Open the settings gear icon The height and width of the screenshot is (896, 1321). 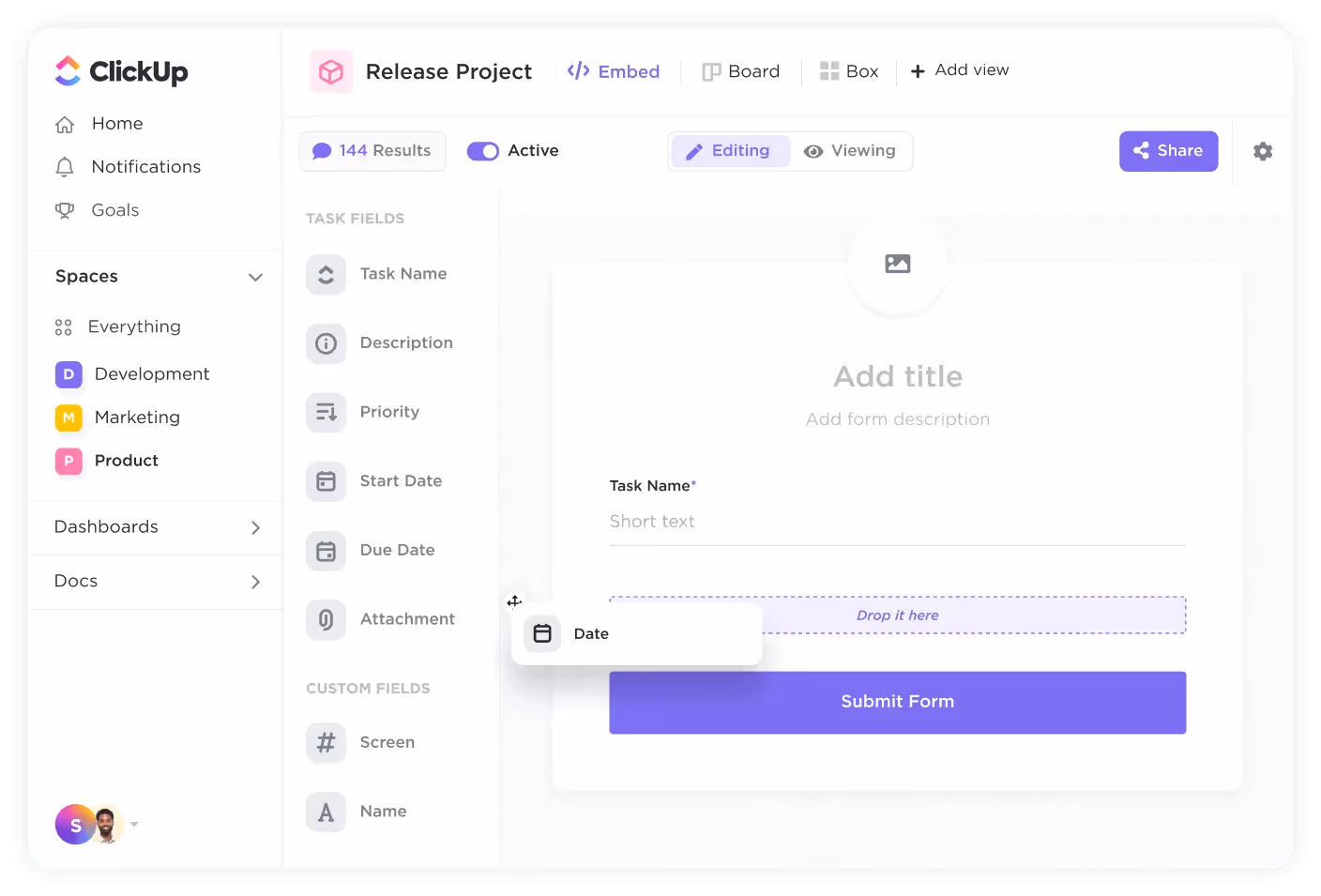click(x=1263, y=151)
